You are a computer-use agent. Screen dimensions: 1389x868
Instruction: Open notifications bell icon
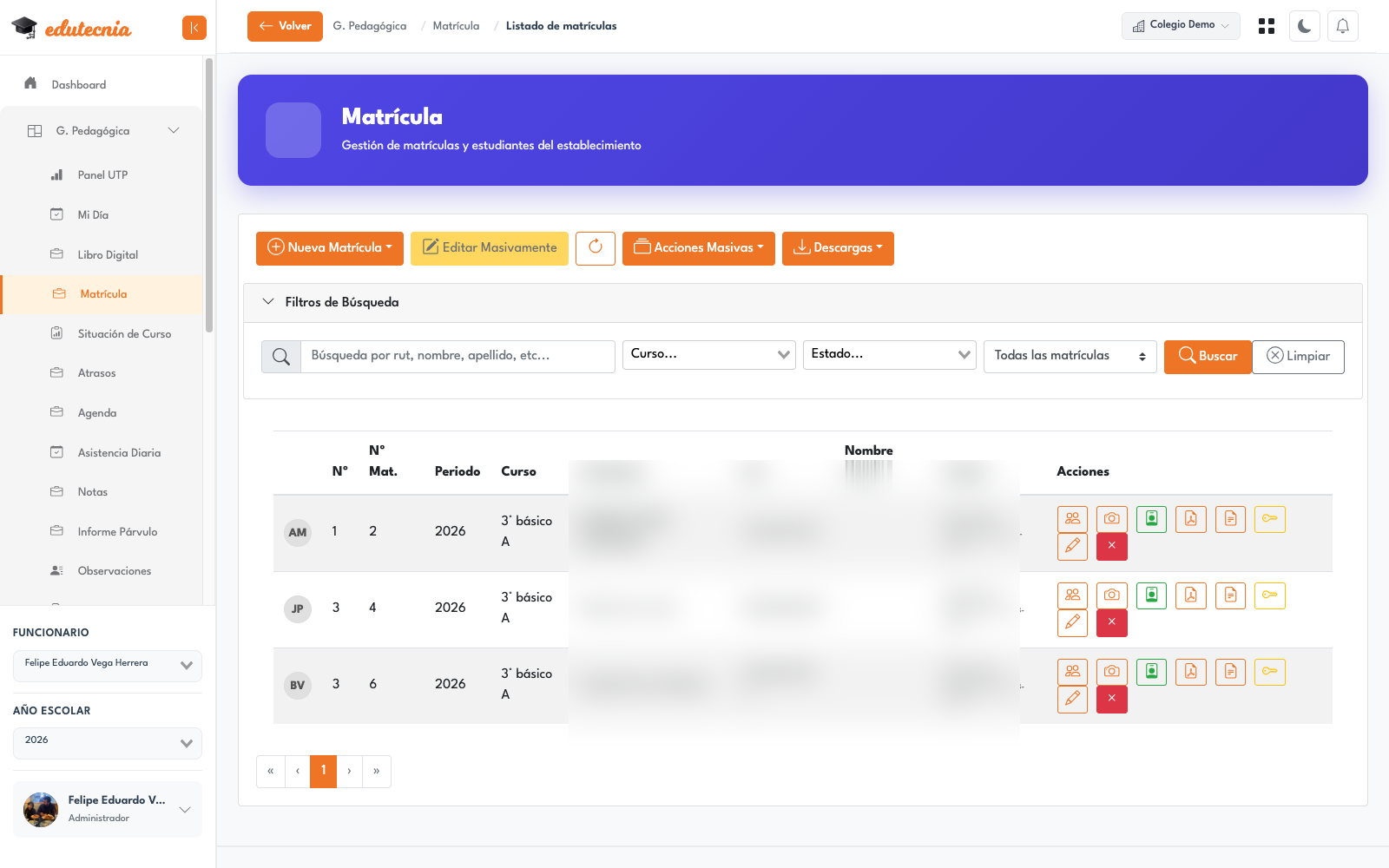tap(1343, 26)
